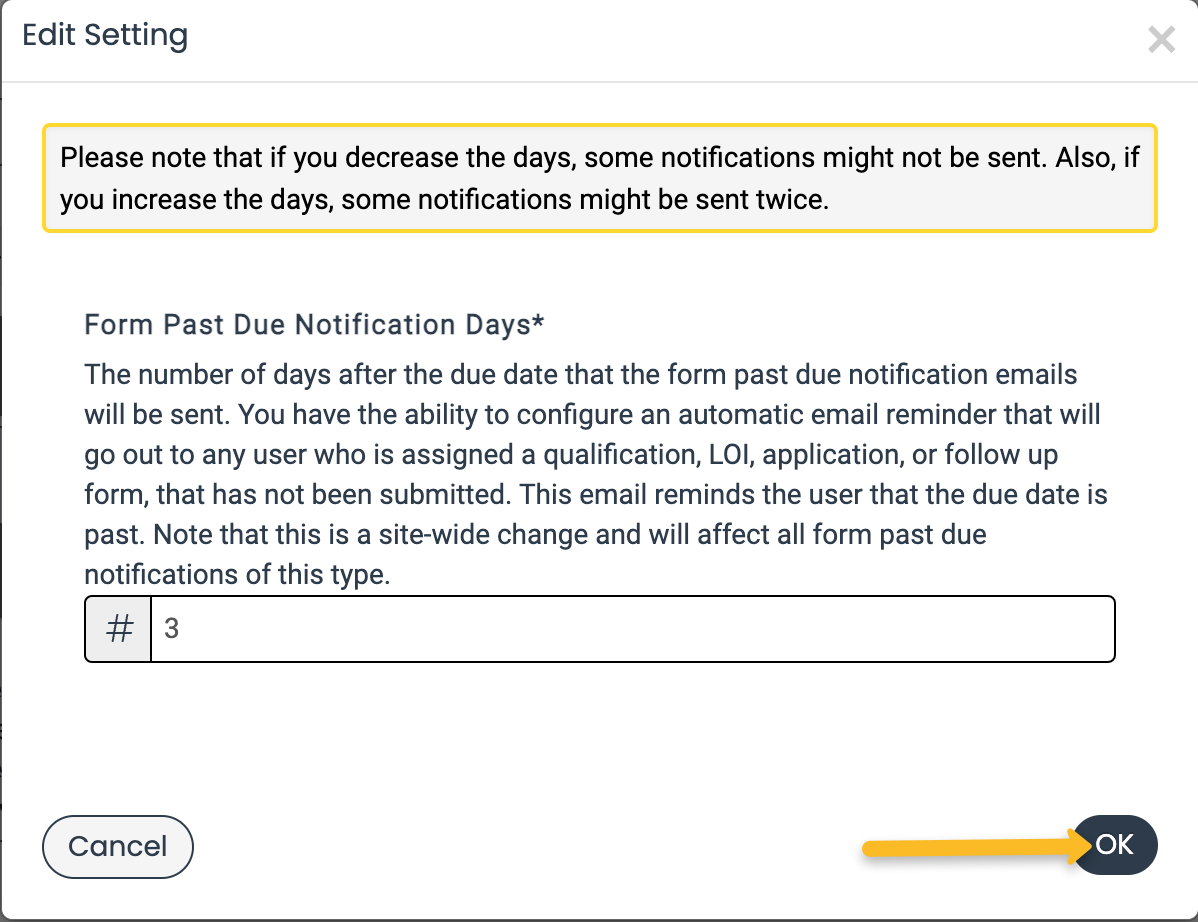The height and width of the screenshot is (922, 1198).
Task: Confirm the setting with the OK button
Action: (1115, 845)
